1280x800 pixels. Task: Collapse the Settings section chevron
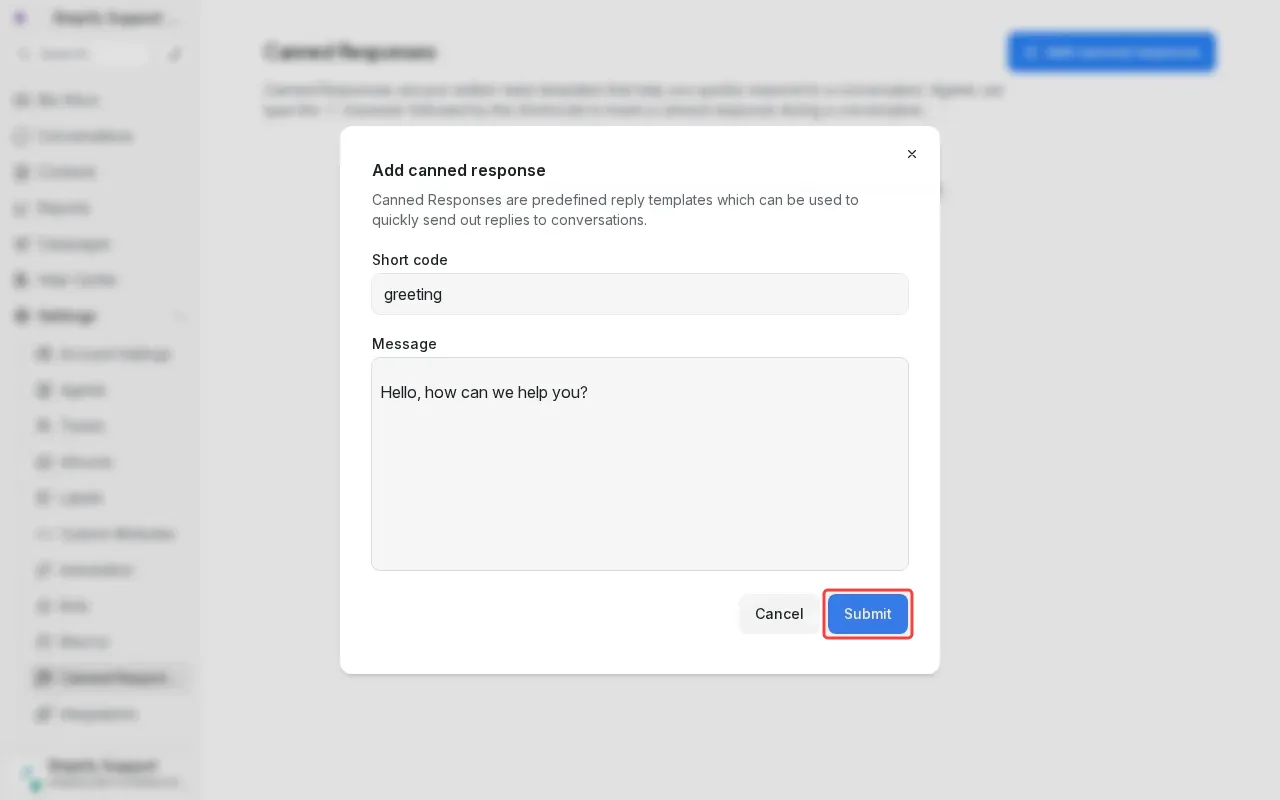[180, 316]
